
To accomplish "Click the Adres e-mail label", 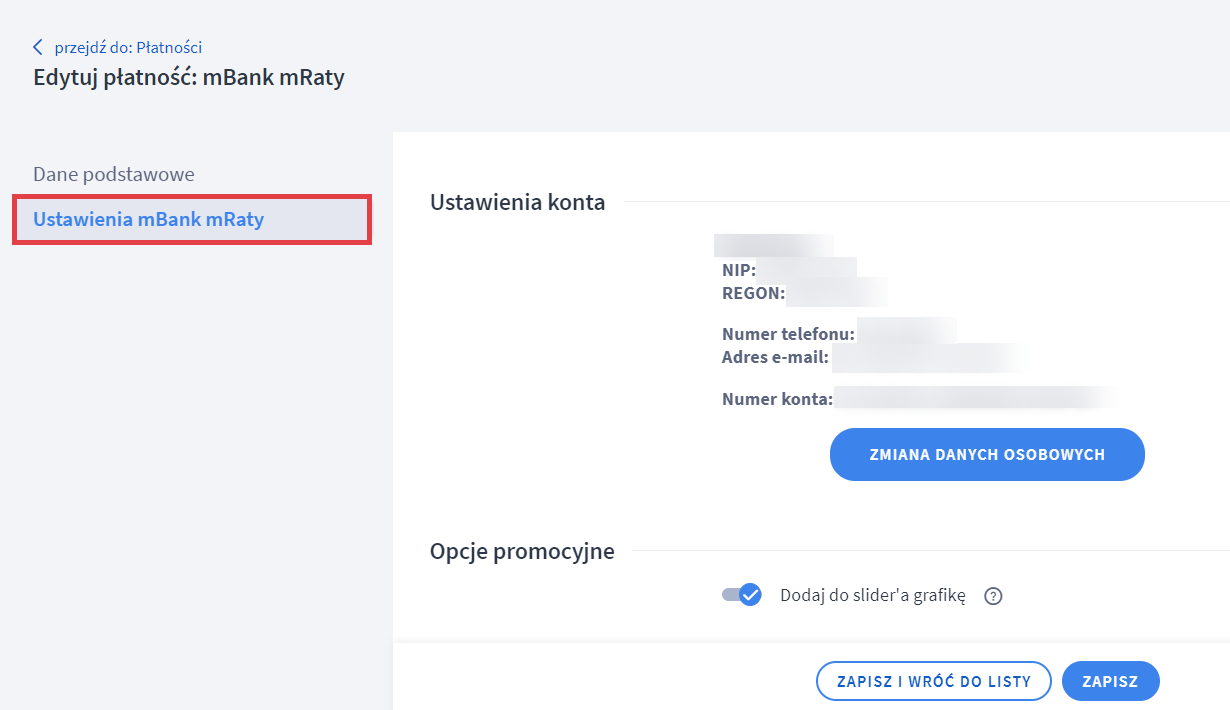I will coord(776,357).
